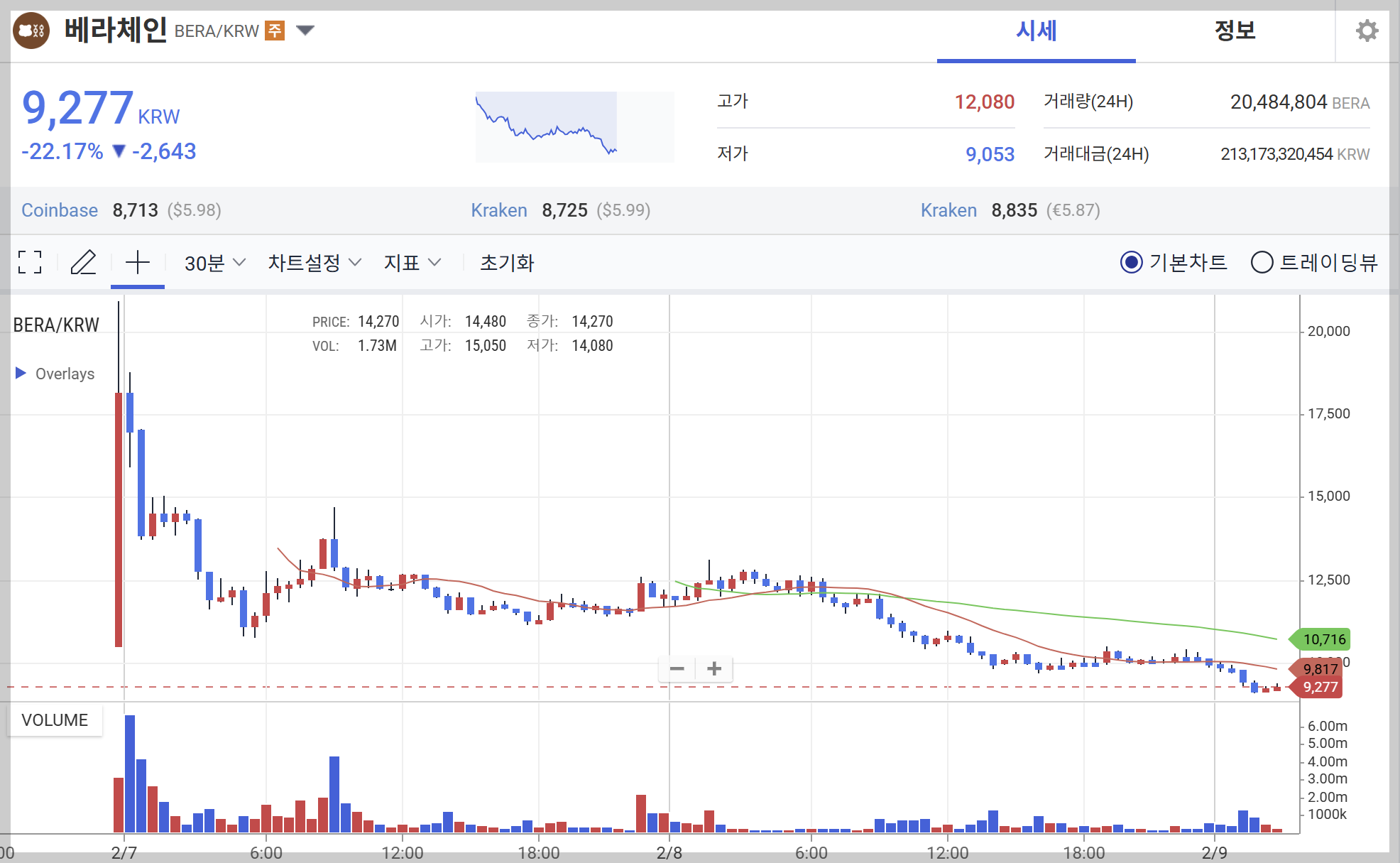Open the 30분 interval dropdown
Screen dimensions: 1400x863
214,263
